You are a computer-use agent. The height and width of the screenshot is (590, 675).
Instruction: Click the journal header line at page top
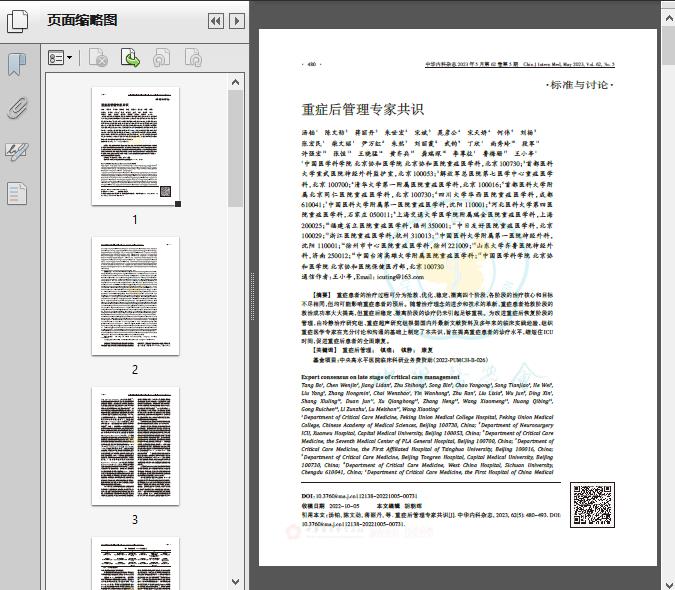[520, 64]
